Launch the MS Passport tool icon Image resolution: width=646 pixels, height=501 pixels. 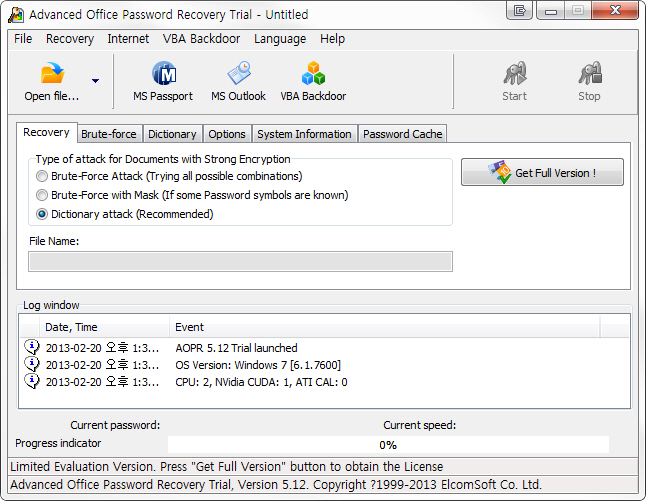(164, 73)
